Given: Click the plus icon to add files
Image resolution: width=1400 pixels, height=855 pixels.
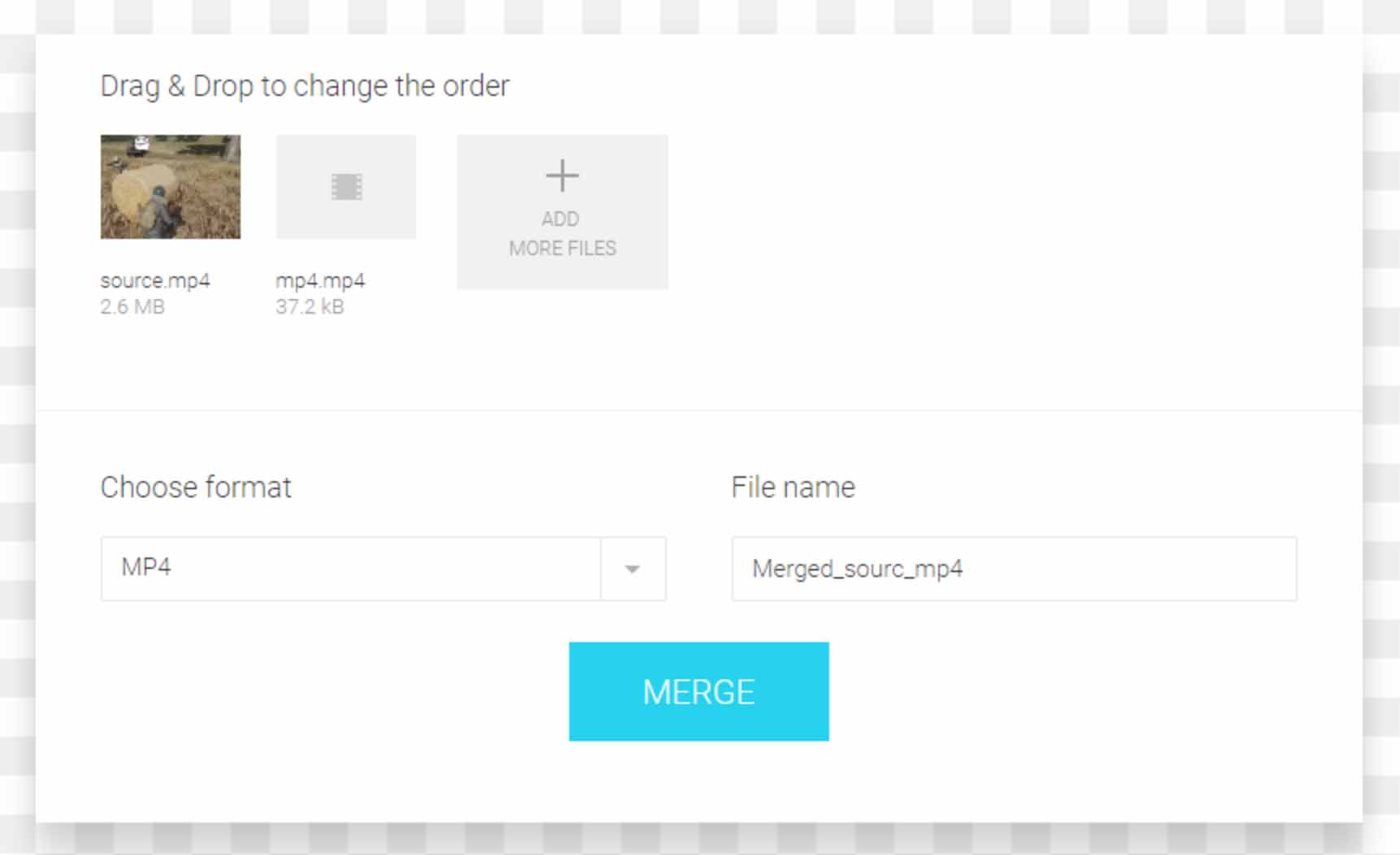Looking at the screenshot, I should 562,176.
